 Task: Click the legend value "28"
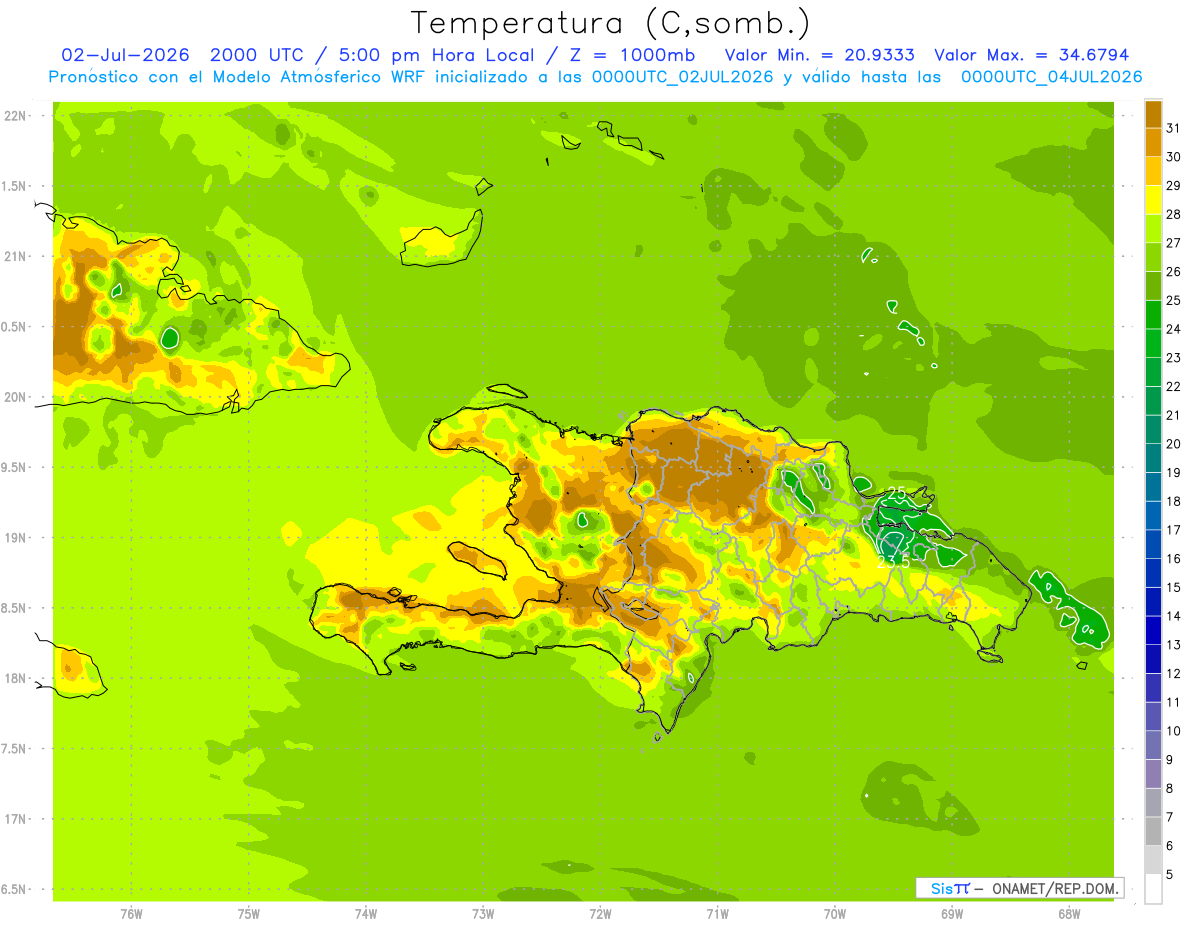point(1174,214)
